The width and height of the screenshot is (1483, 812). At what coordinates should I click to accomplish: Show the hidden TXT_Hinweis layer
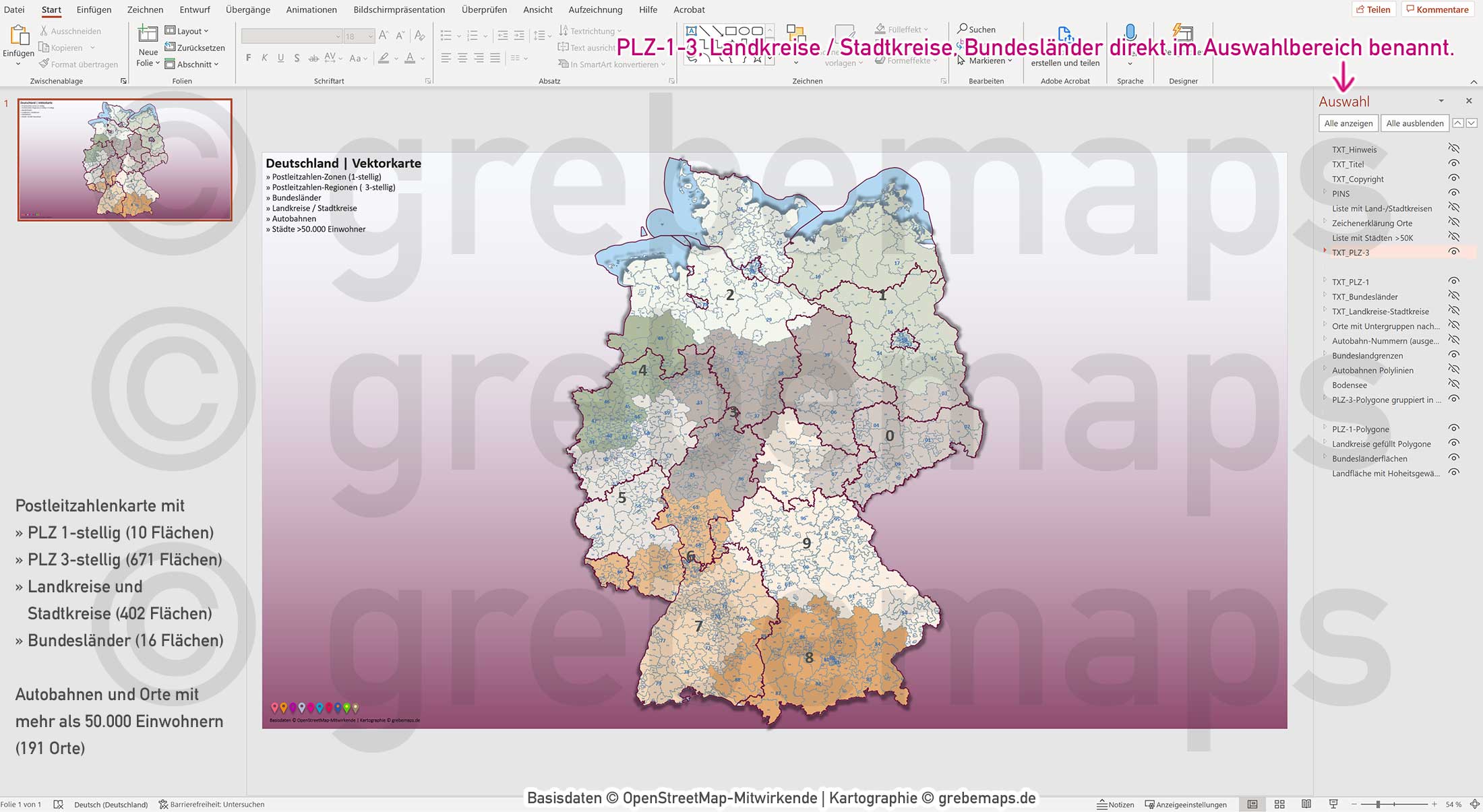tap(1453, 148)
